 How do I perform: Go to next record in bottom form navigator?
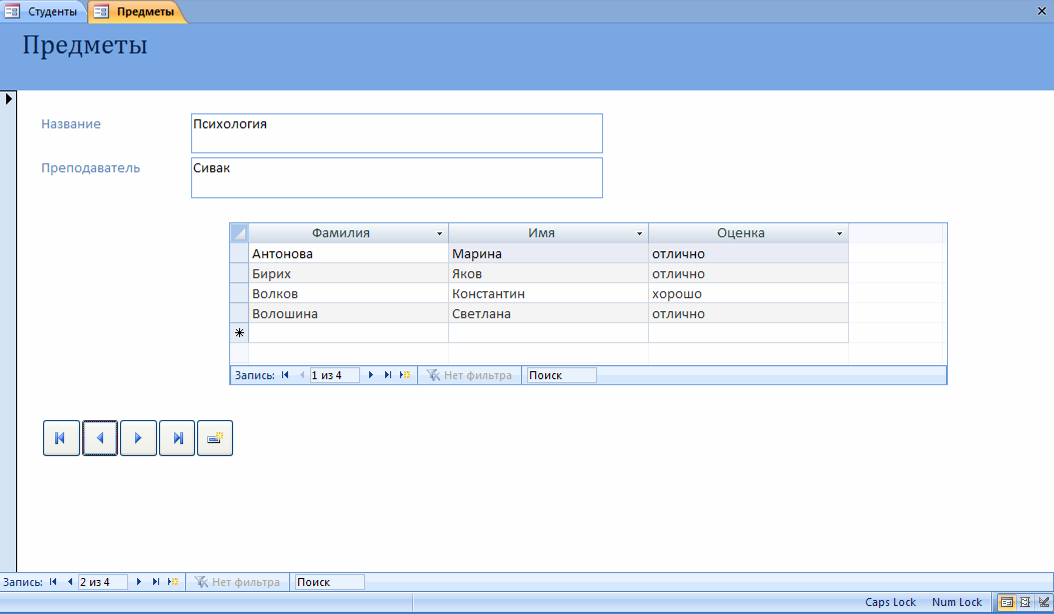pyautogui.click(x=138, y=582)
